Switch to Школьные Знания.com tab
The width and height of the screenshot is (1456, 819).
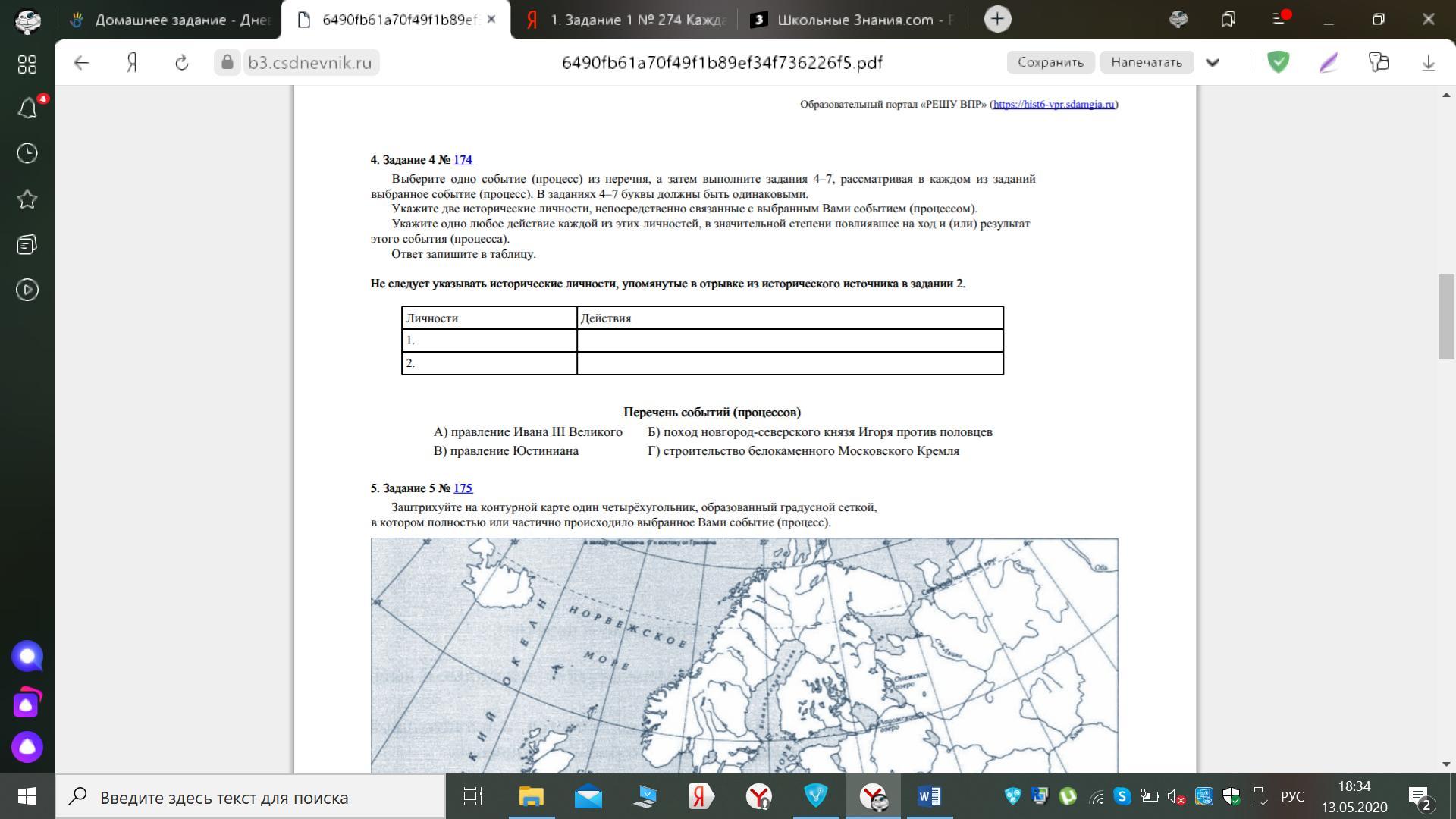[852, 20]
